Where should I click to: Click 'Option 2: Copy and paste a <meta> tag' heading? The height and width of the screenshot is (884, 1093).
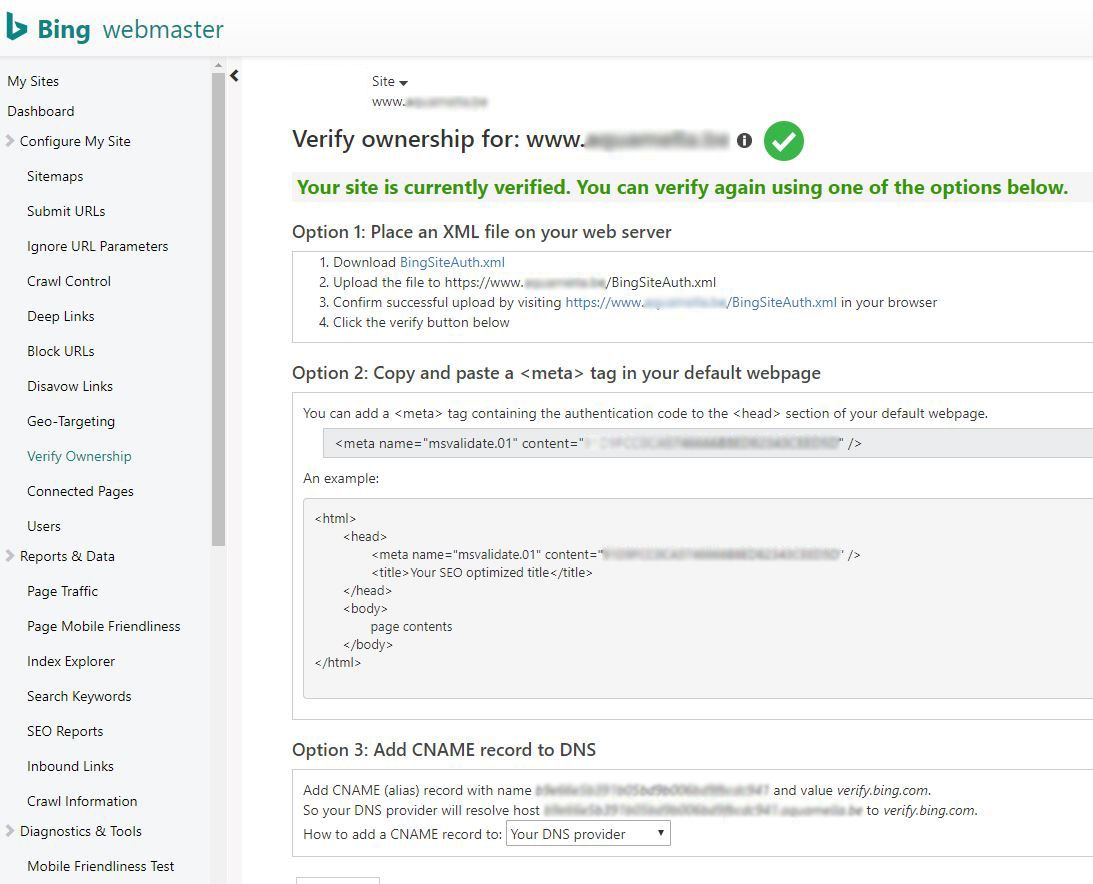[x=556, y=373]
